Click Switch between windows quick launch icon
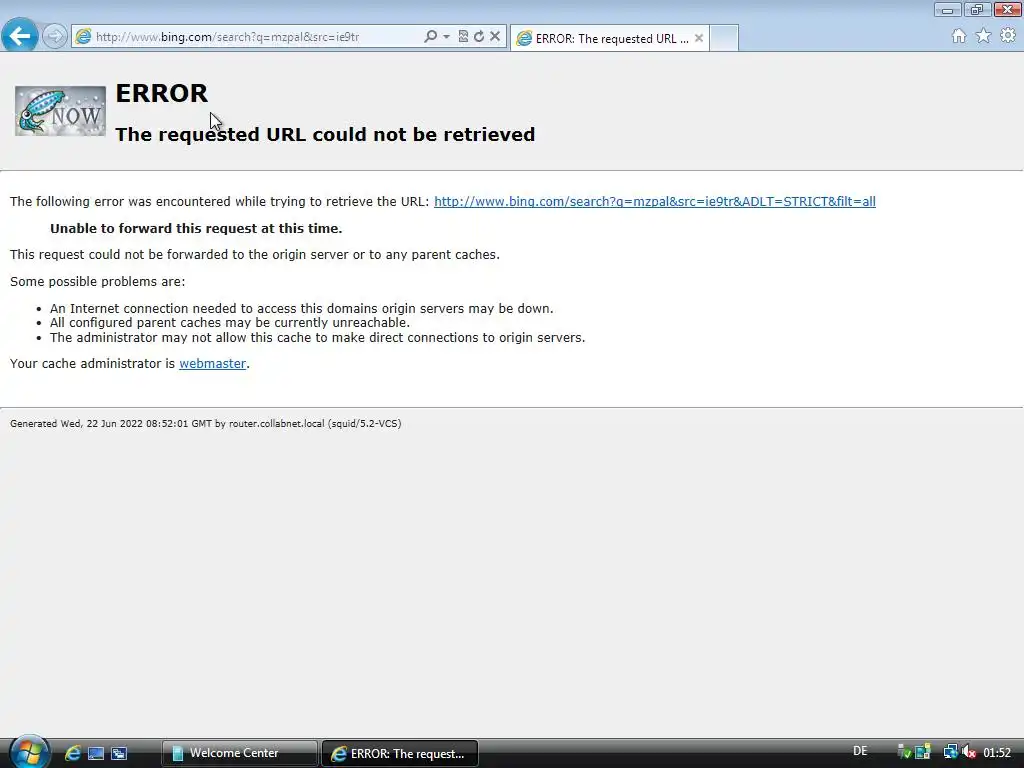This screenshot has width=1024, height=768. click(119, 753)
